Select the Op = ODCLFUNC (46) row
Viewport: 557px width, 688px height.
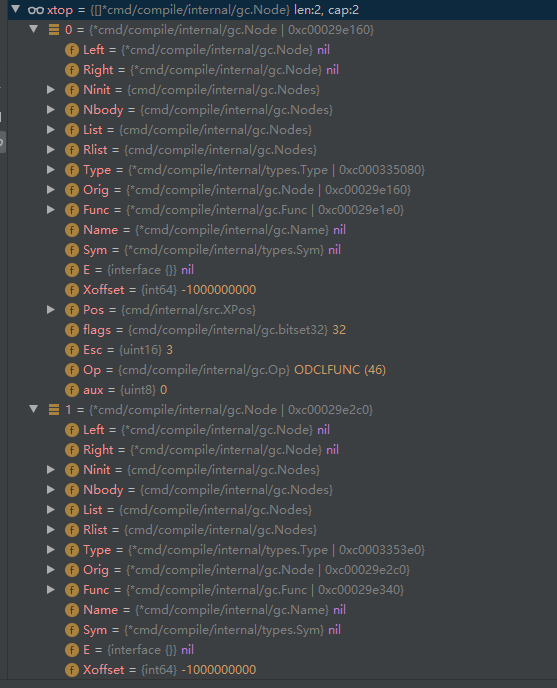(x=282, y=370)
